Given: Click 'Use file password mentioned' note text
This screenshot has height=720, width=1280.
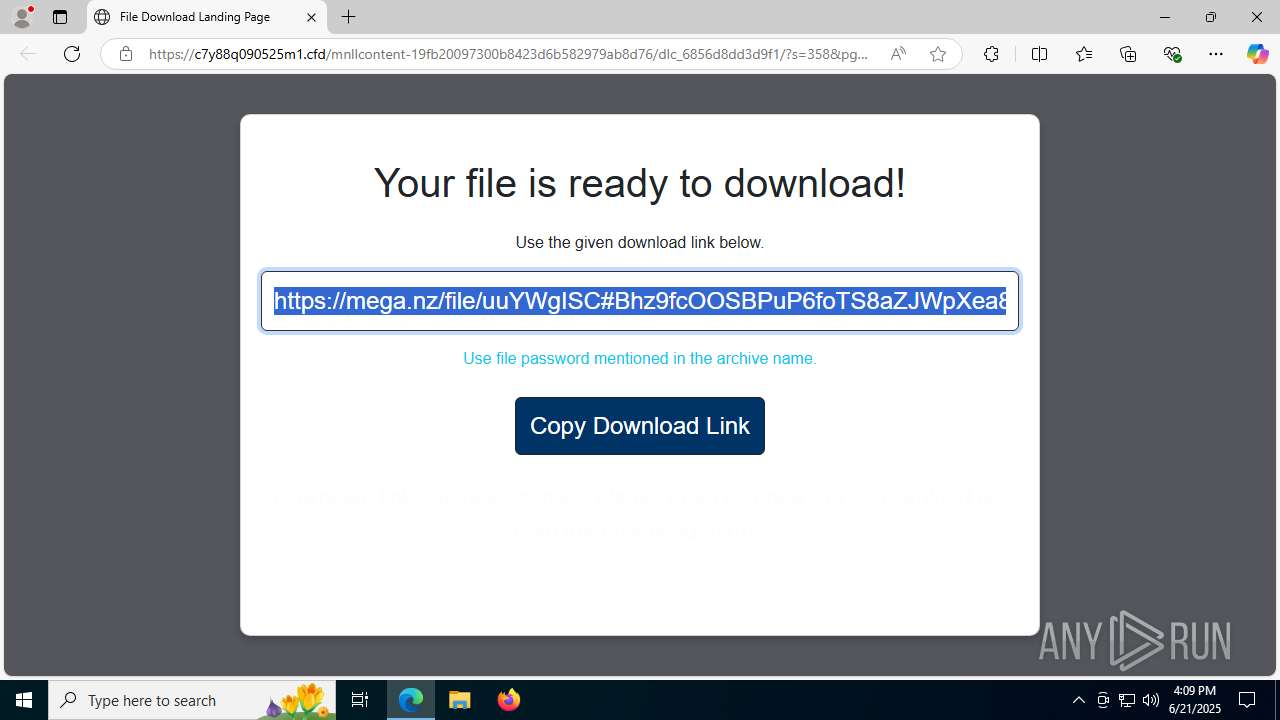Looking at the screenshot, I should click(640, 358).
